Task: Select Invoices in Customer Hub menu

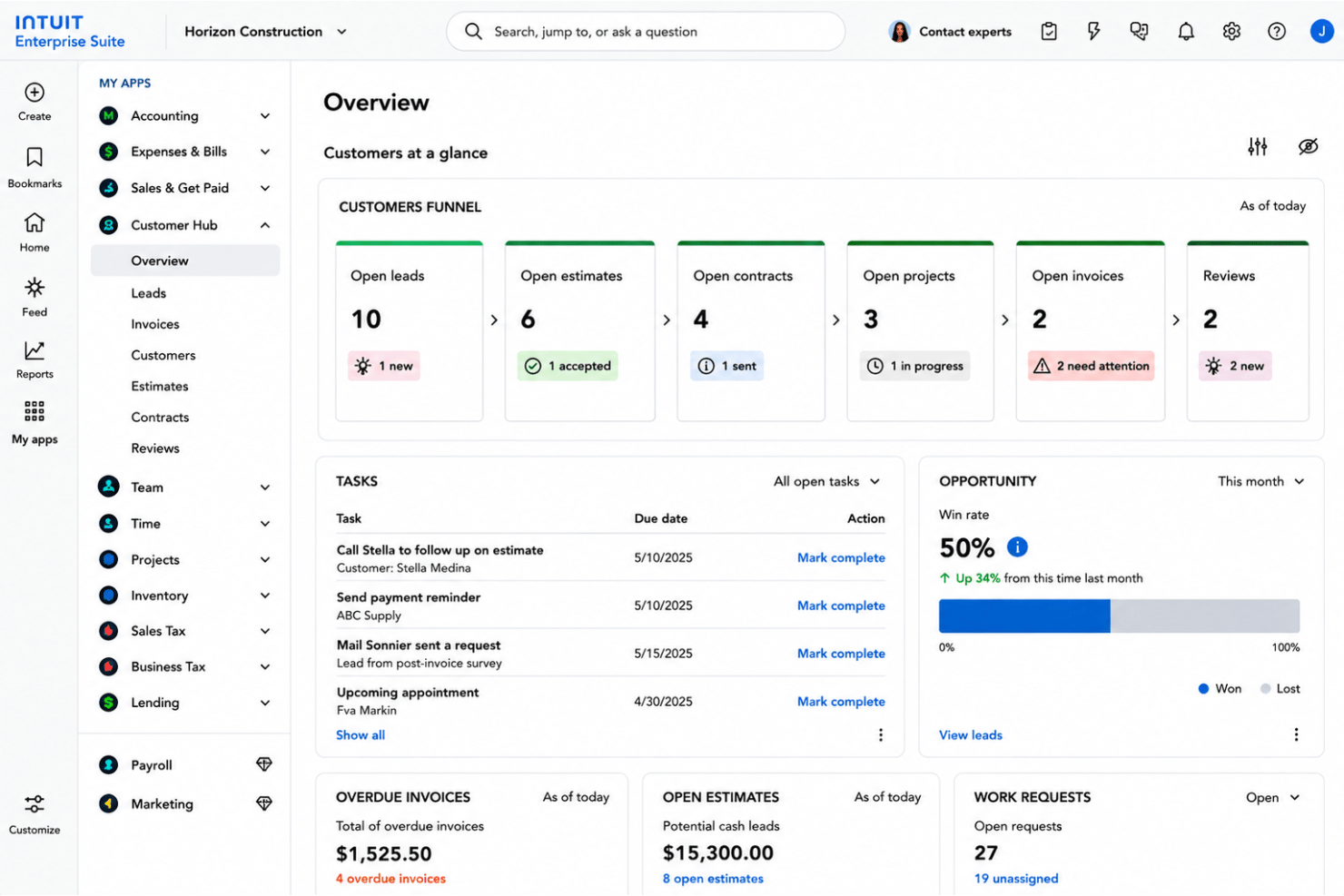Action: point(155,324)
